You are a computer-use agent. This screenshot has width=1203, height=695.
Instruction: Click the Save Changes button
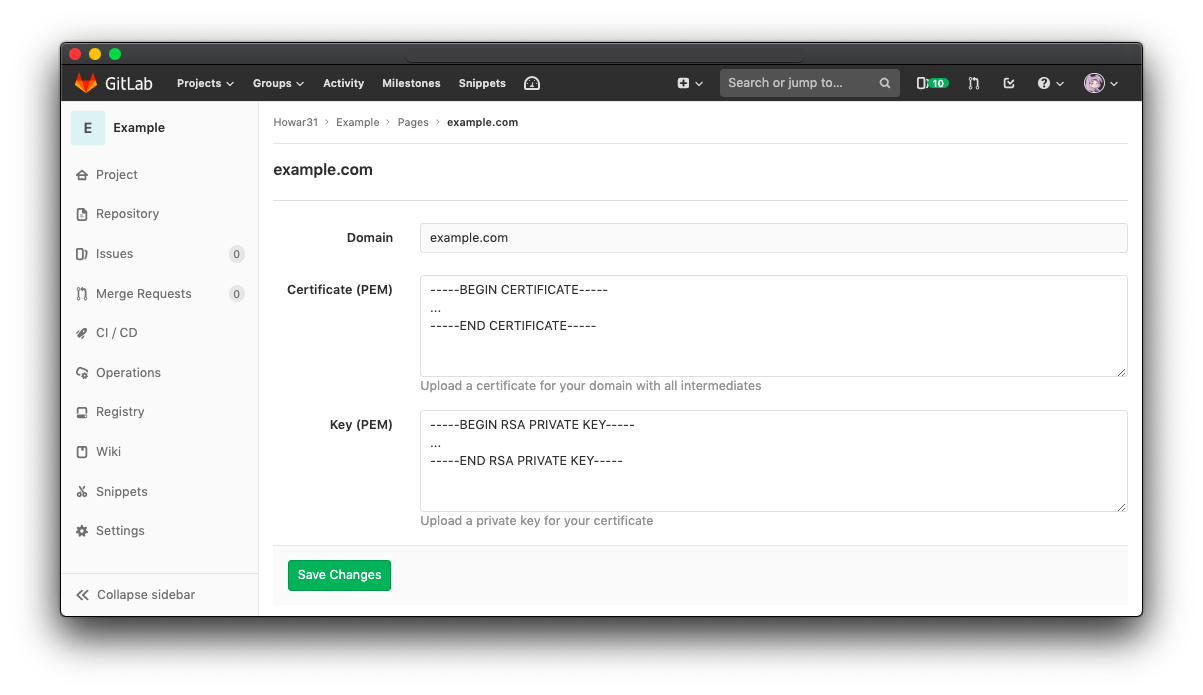point(339,575)
